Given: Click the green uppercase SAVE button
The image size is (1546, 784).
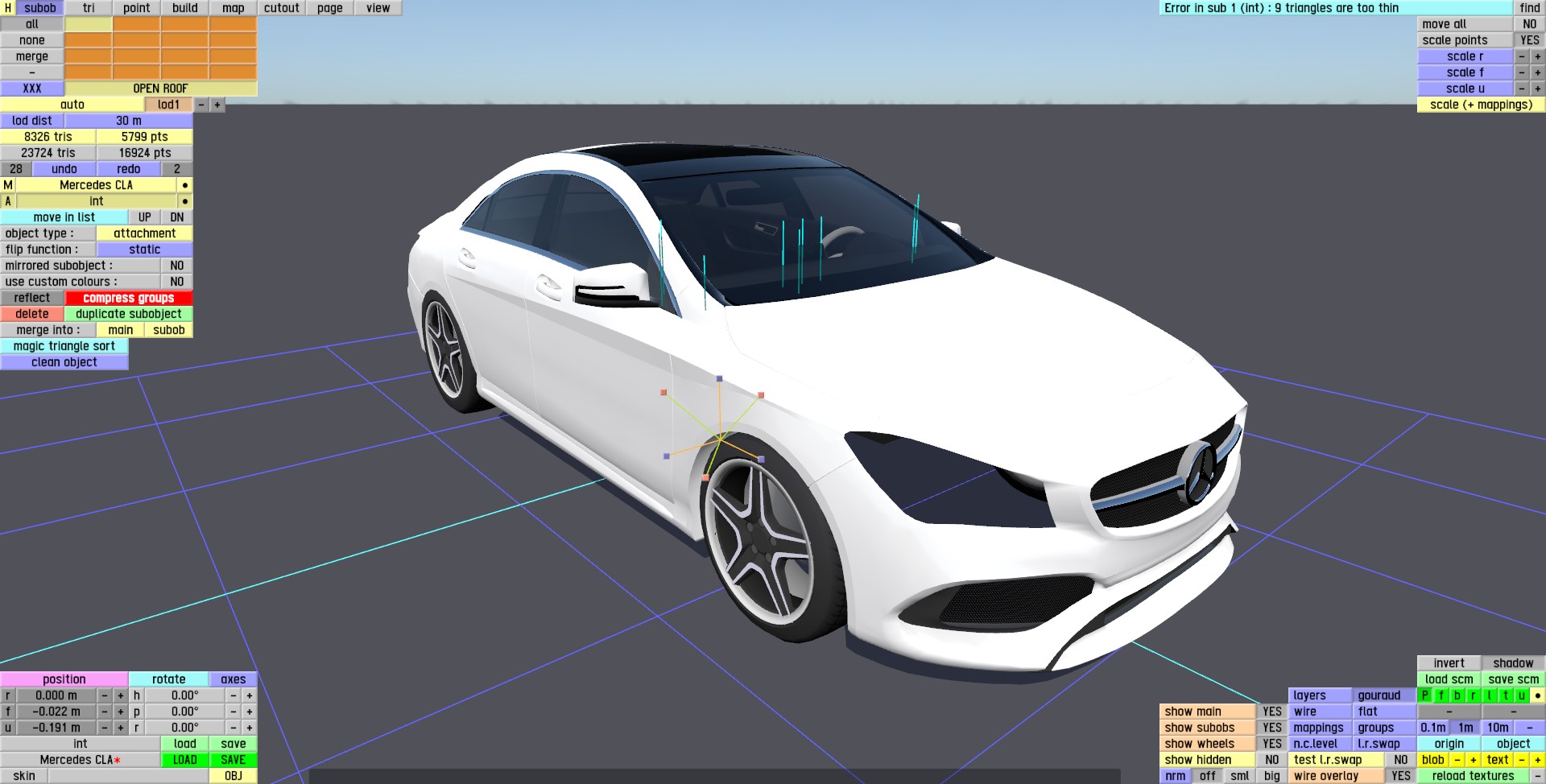Looking at the screenshot, I should pyautogui.click(x=234, y=760).
